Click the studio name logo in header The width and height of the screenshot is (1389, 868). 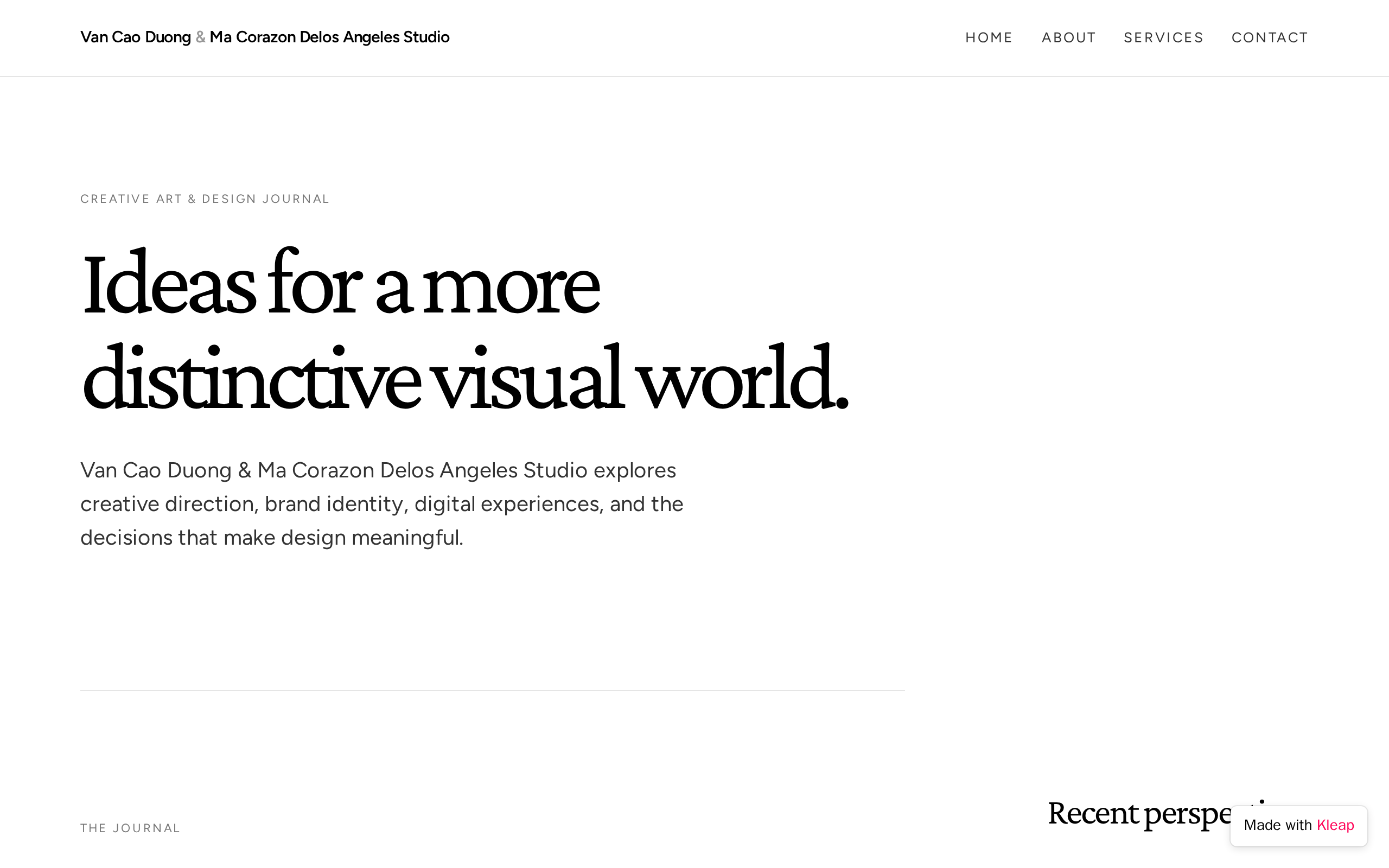click(265, 37)
